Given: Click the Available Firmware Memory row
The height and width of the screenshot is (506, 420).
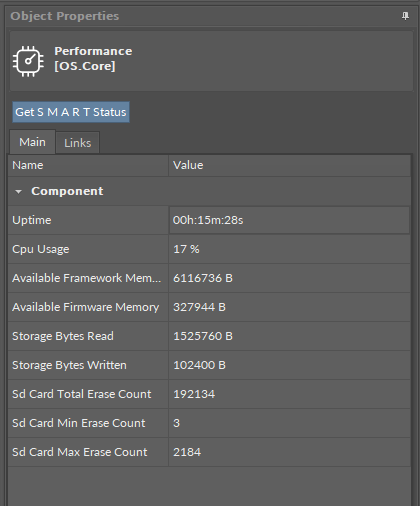Looking at the screenshot, I should pyautogui.click(x=209, y=307).
